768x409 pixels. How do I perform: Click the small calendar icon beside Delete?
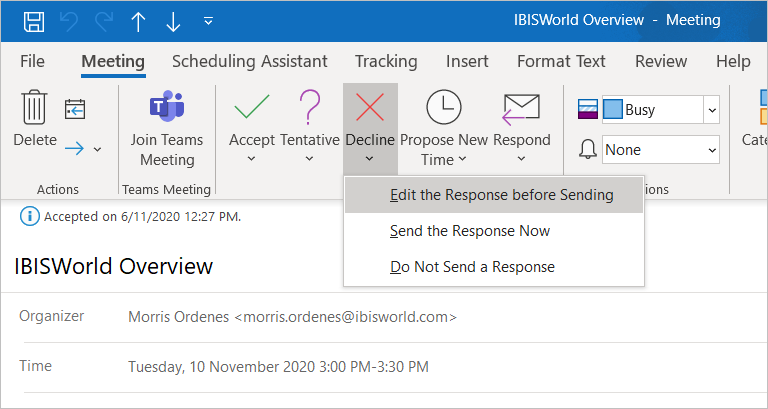[x=75, y=109]
